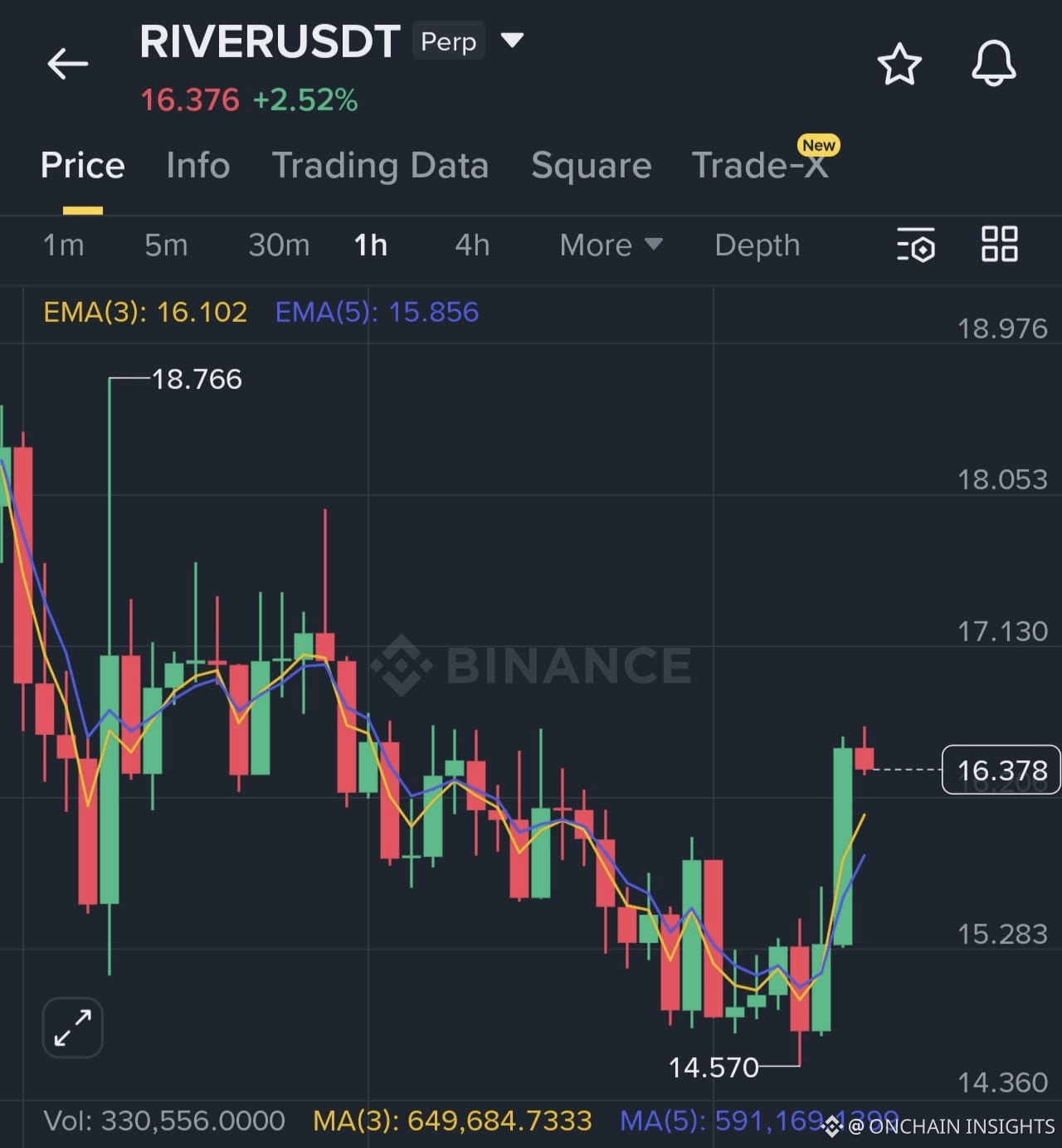Click the back arrow to exit the chart
The height and width of the screenshot is (1148, 1062).
click(x=67, y=63)
